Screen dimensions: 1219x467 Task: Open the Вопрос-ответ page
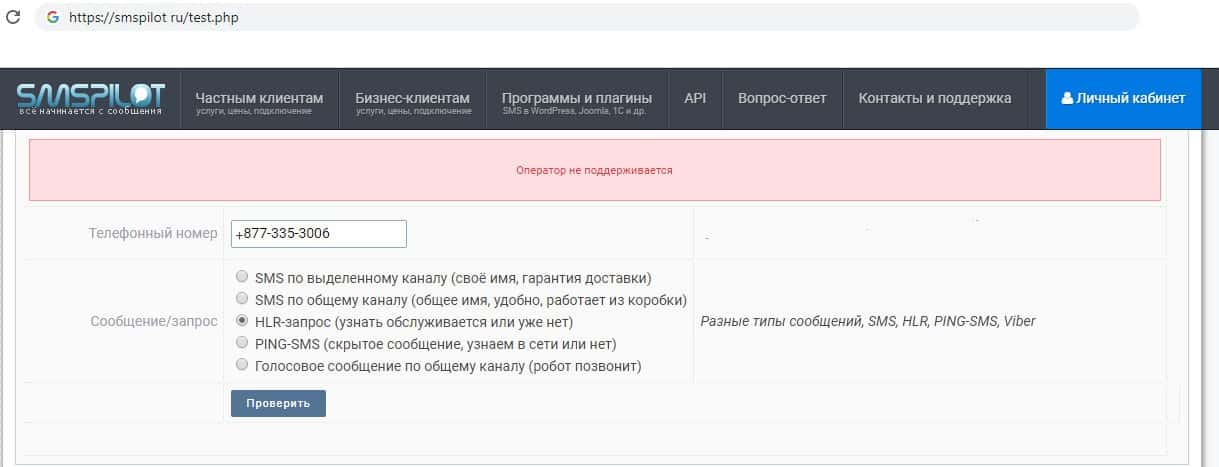point(782,98)
